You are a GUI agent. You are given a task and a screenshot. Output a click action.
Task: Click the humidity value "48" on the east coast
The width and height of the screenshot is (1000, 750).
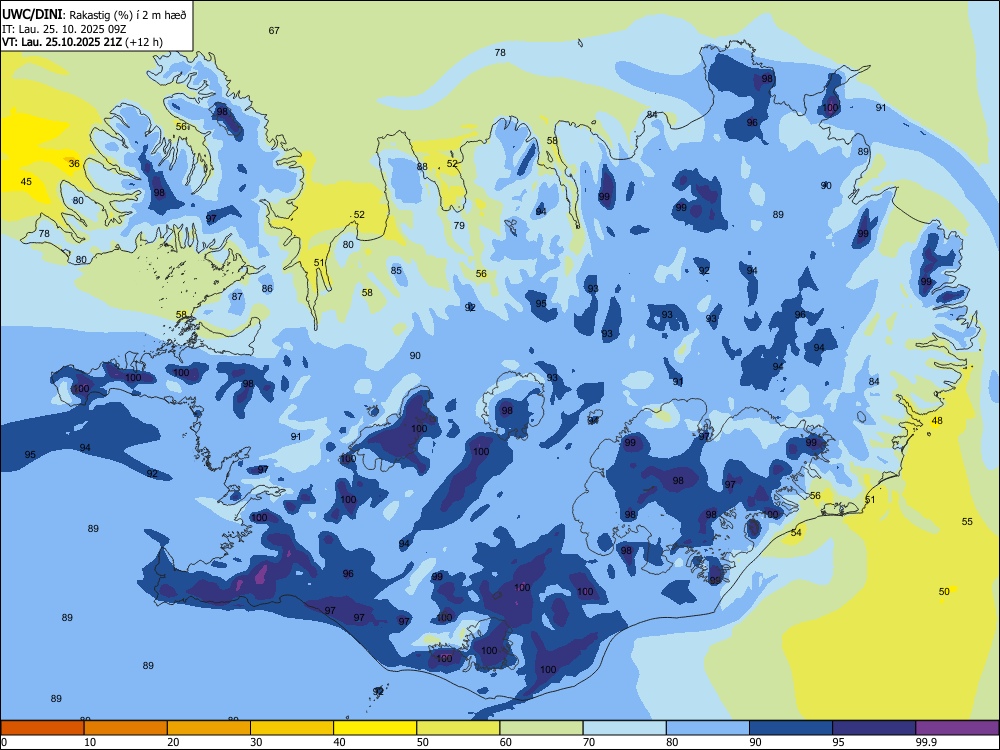tap(937, 421)
